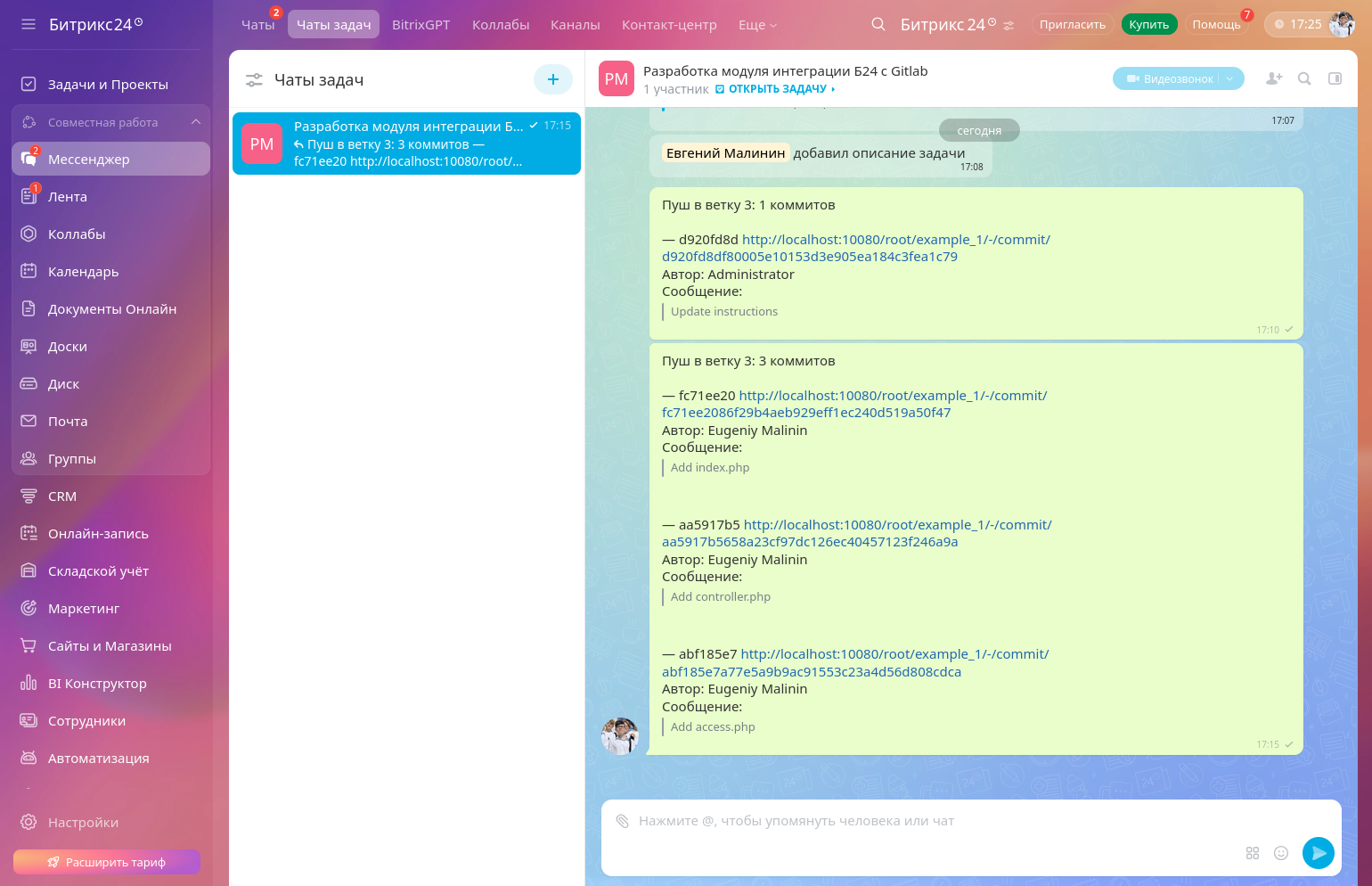
Task: Open Помощь help
Action: 1217,25
